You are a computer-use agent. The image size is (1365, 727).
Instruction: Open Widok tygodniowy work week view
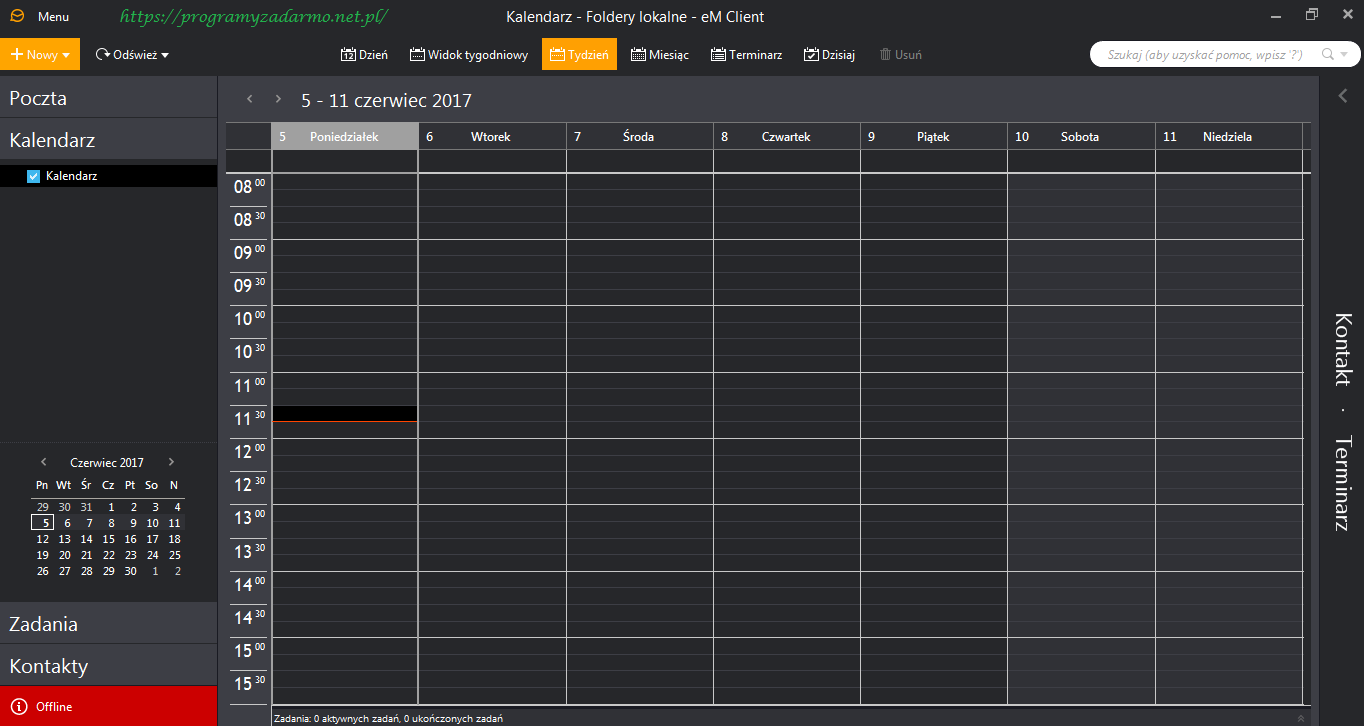coord(468,55)
